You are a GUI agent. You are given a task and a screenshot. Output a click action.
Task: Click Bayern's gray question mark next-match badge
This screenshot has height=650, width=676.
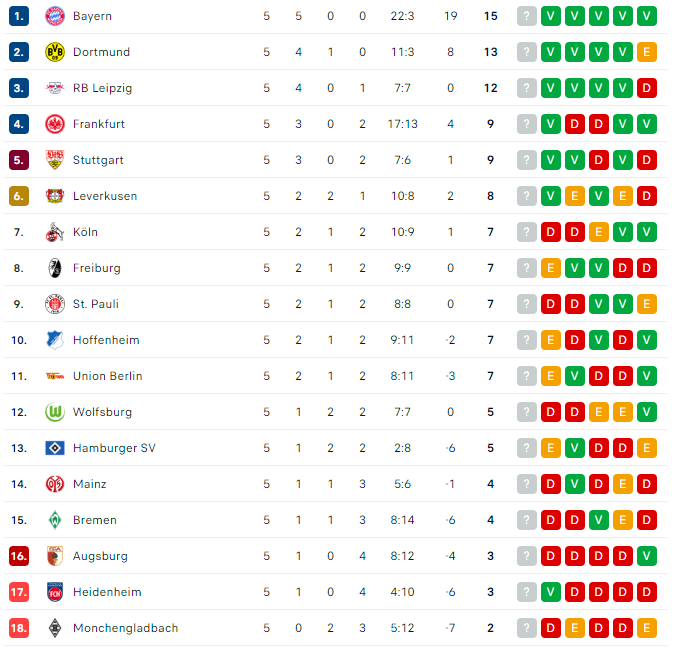coord(527,16)
